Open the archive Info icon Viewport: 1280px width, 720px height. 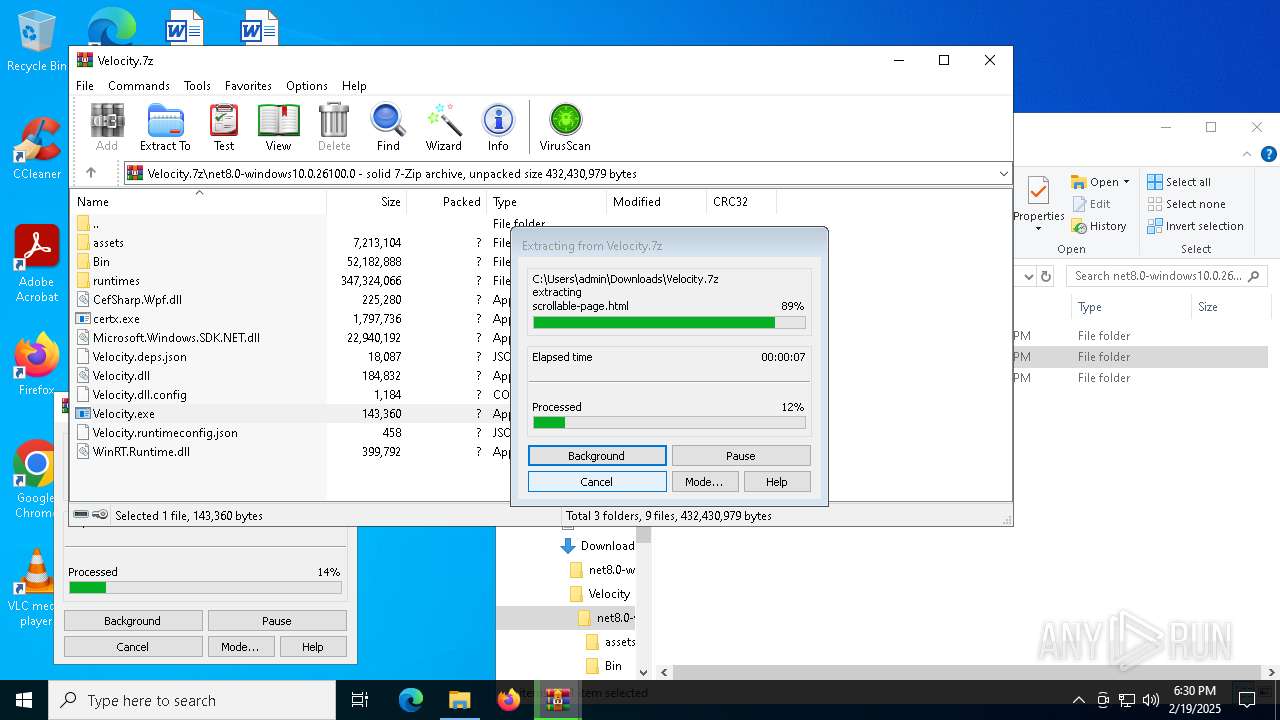pos(498,128)
